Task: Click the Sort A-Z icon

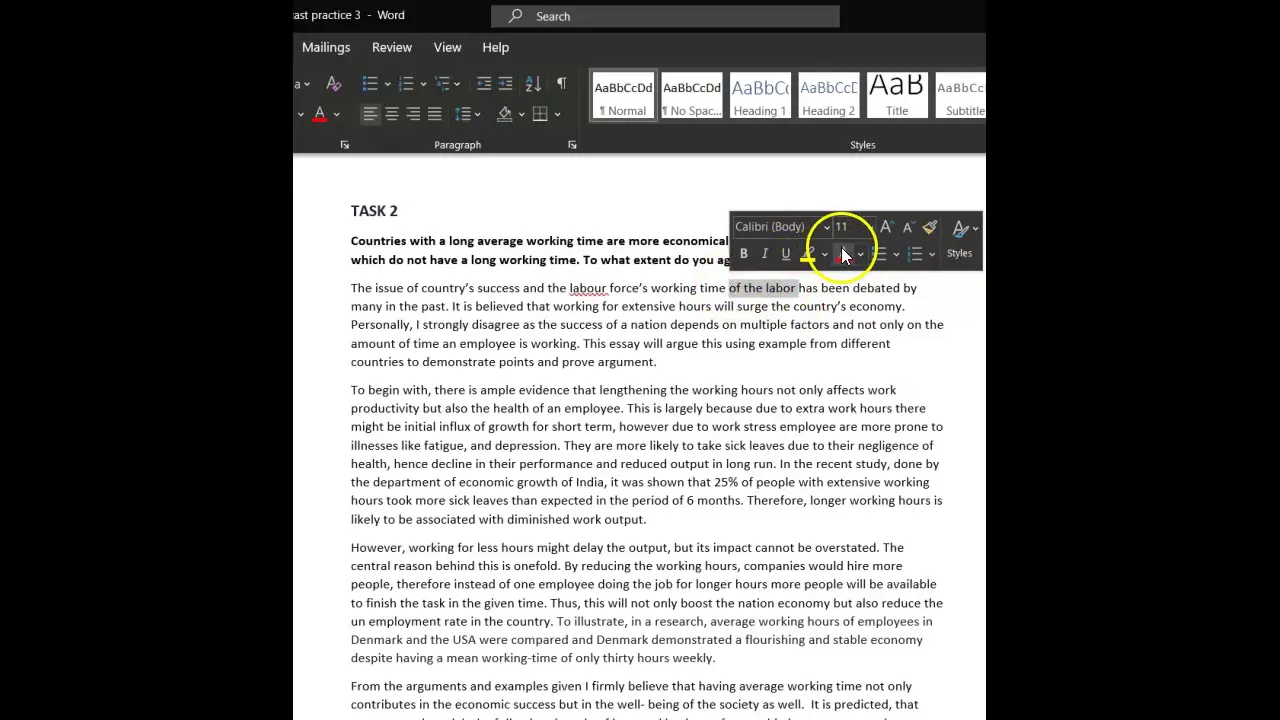Action: pos(533,84)
